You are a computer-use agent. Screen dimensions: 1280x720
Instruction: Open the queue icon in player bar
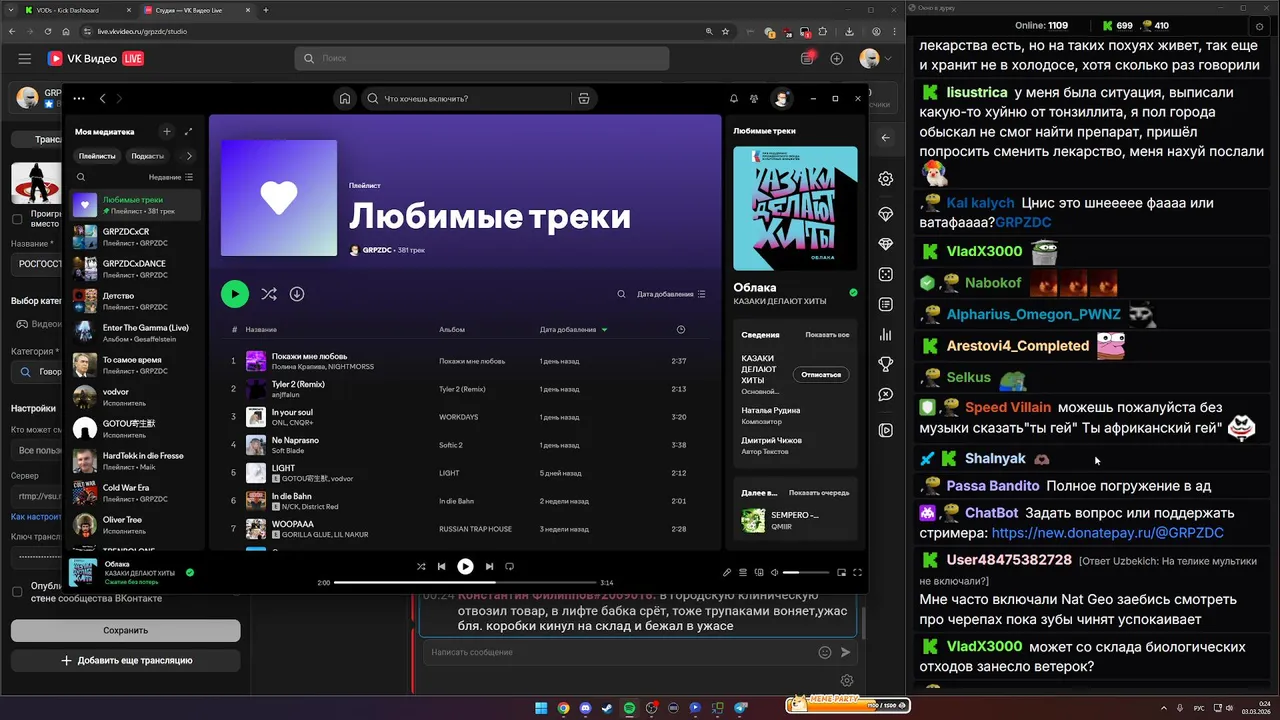[x=743, y=573]
